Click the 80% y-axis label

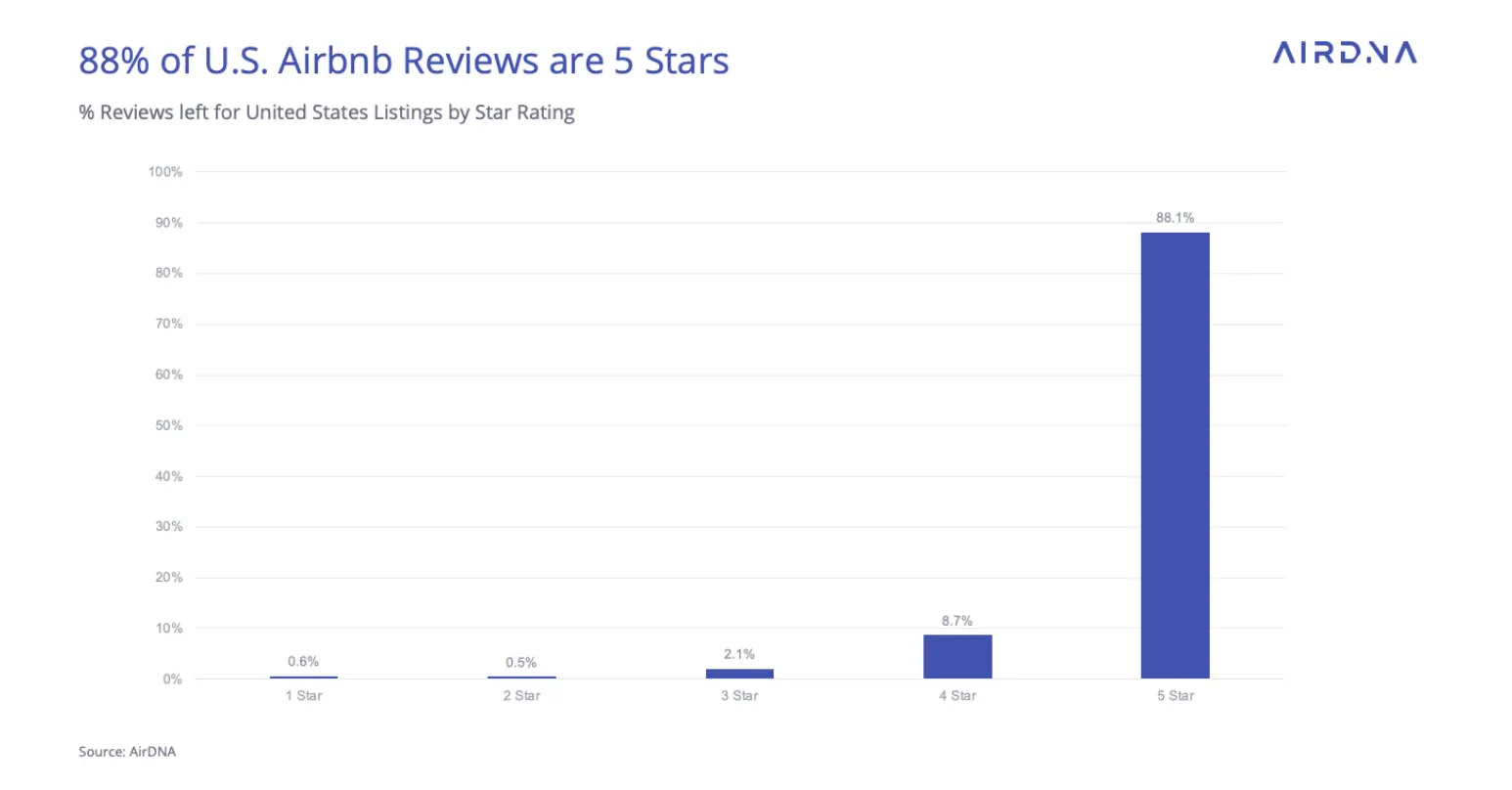point(169,274)
